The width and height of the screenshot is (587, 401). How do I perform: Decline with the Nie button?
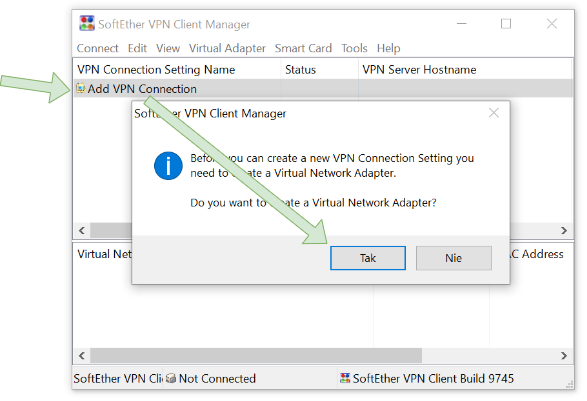(453, 258)
